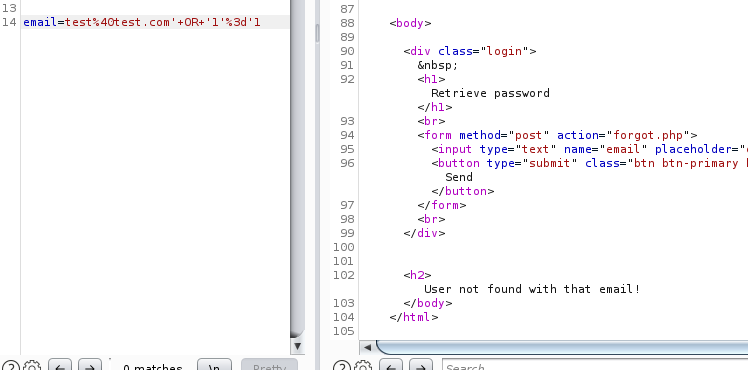Click response horizontal scrollbar left arrow
This screenshot has width=748, height=370.
tap(367, 347)
